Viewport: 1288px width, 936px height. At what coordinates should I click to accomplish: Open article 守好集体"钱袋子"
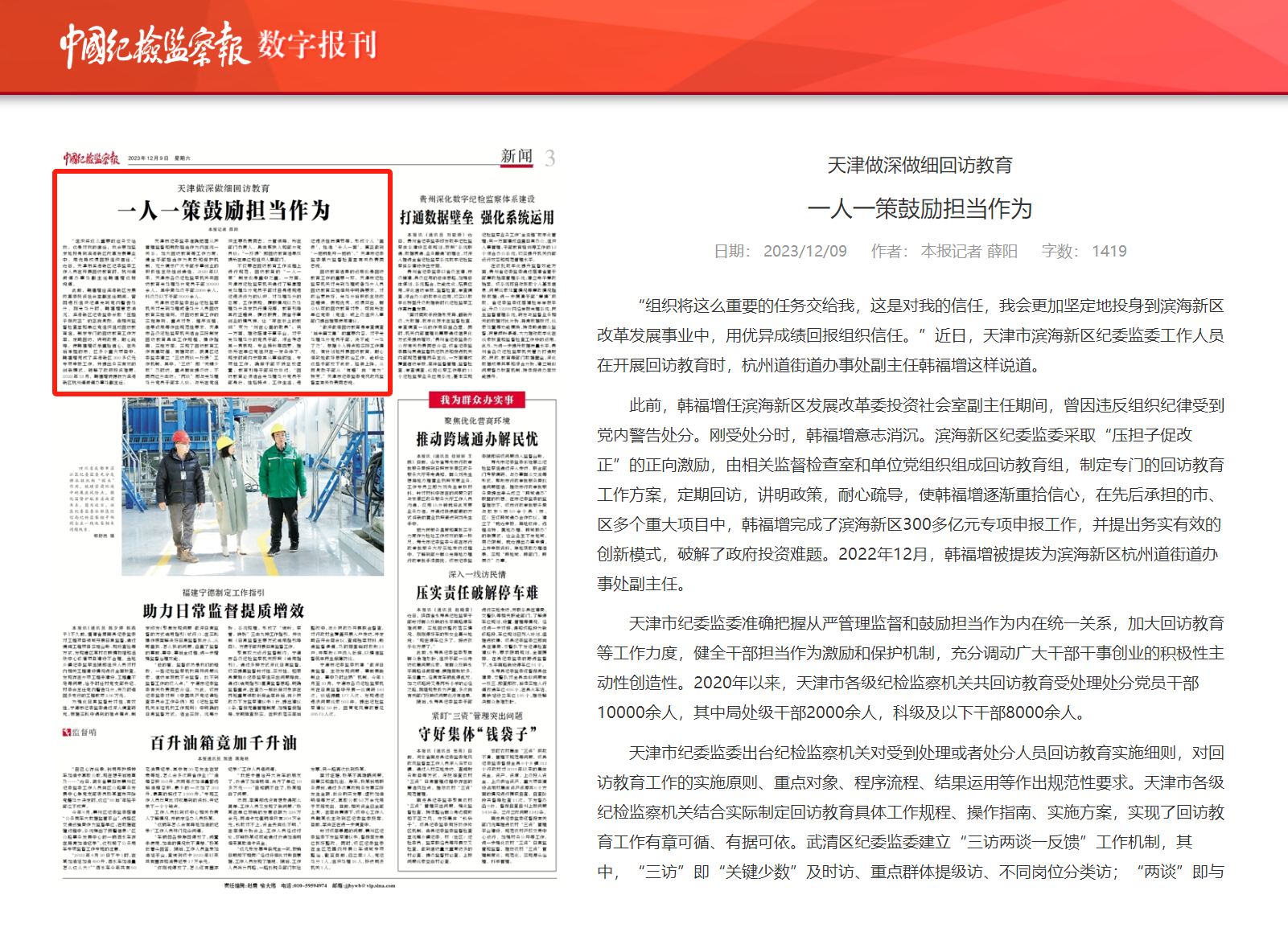[476, 734]
